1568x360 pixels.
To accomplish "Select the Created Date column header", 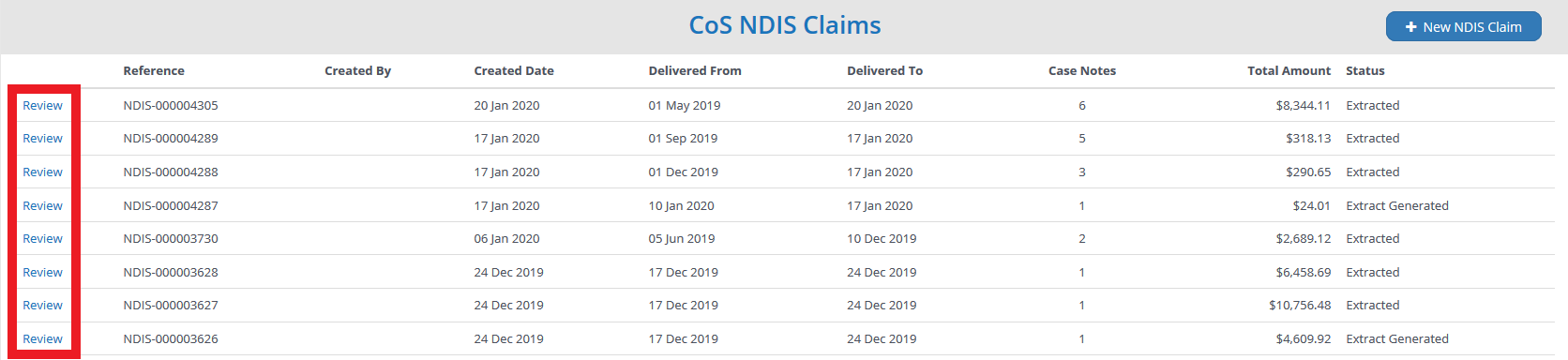I will 514,70.
